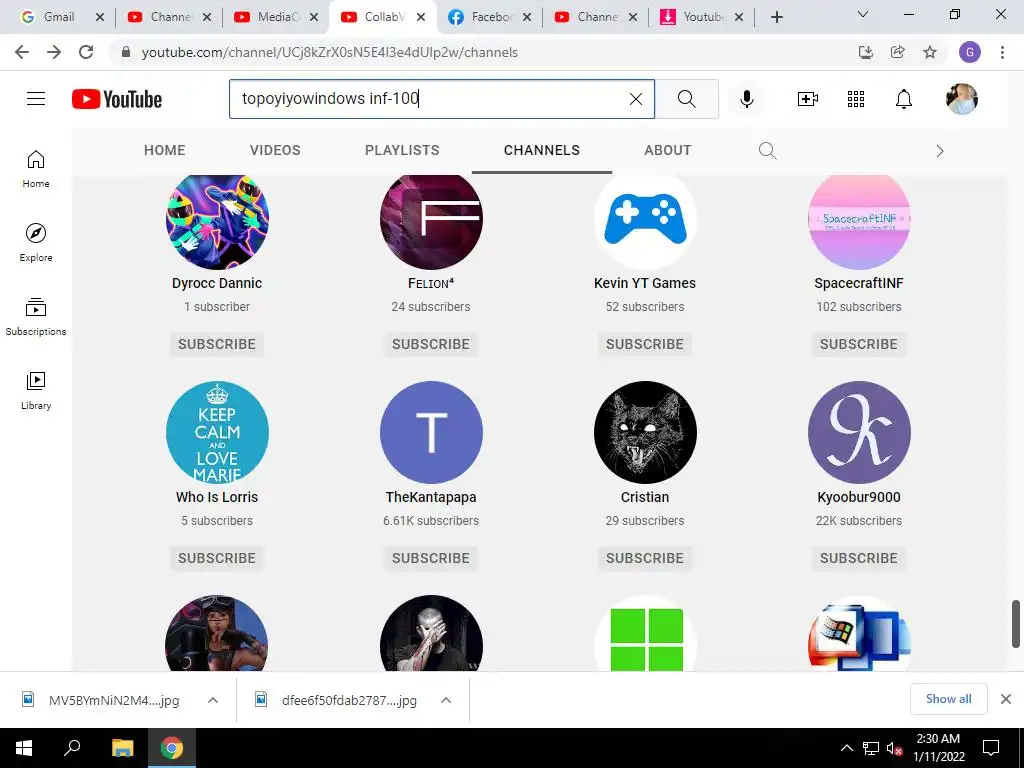Install app icon in the address bar
The image size is (1024, 768).
(865, 52)
